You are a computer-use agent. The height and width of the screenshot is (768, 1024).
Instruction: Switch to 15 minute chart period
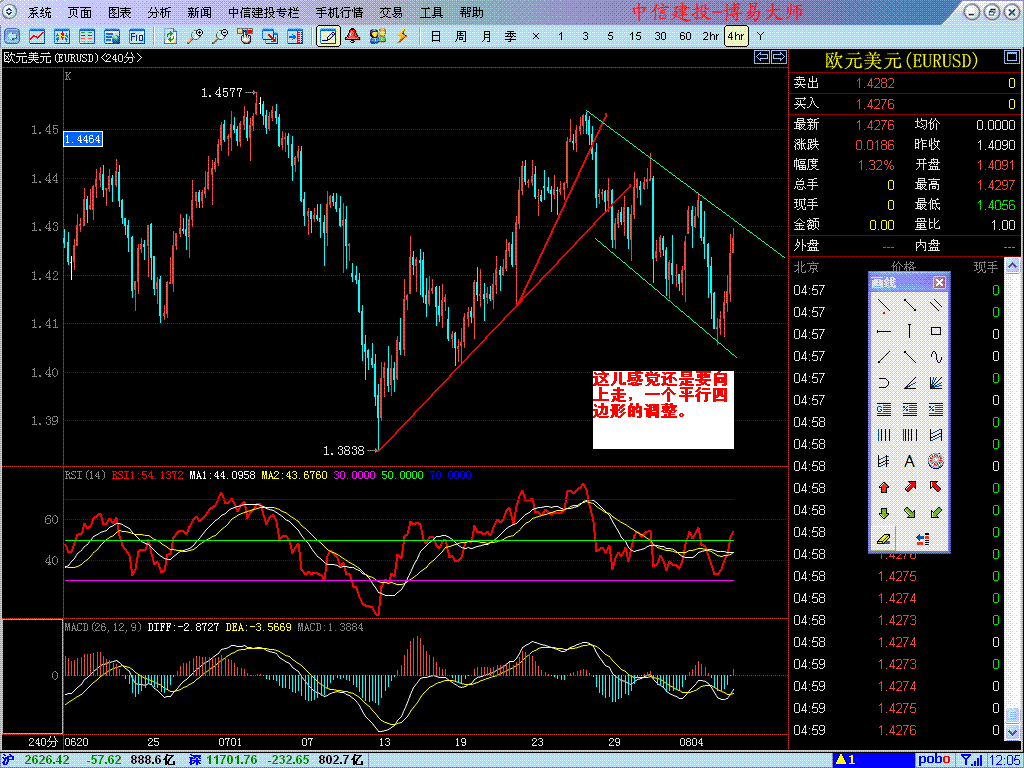coord(635,37)
